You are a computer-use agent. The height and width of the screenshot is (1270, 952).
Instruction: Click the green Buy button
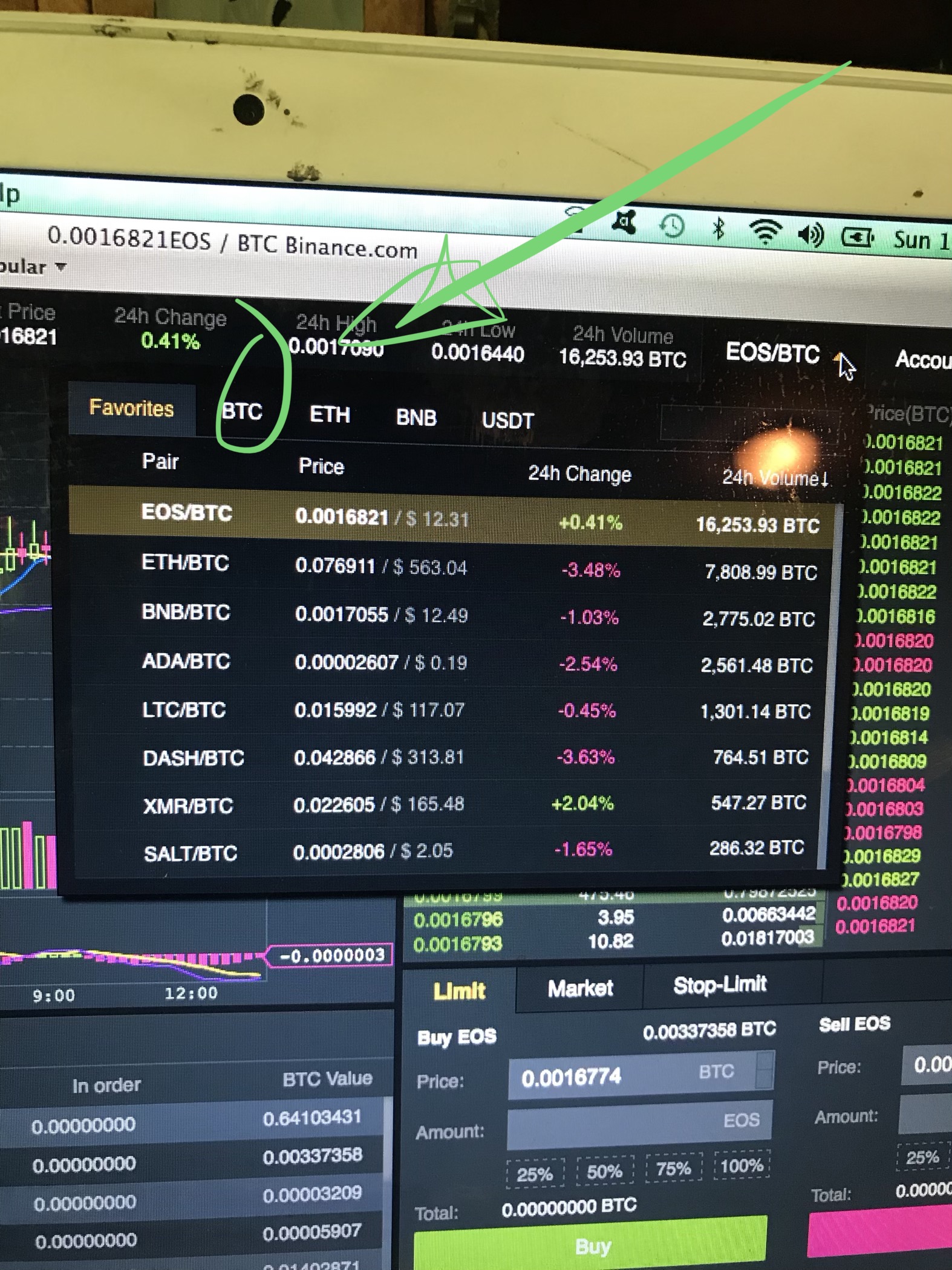(x=591, y=1246)
